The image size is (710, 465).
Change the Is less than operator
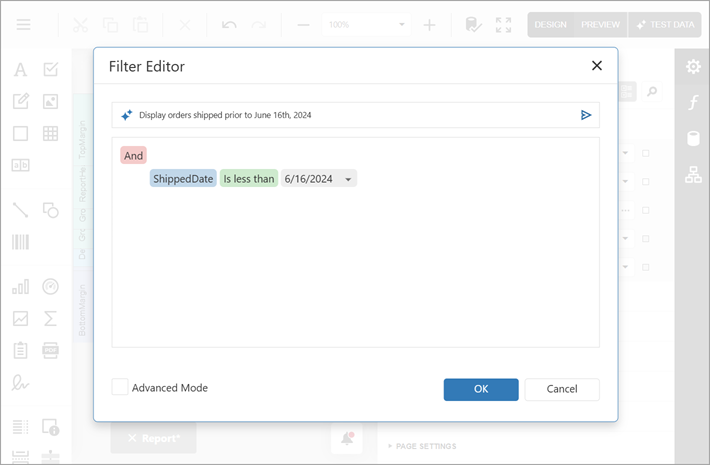(249, 178)
